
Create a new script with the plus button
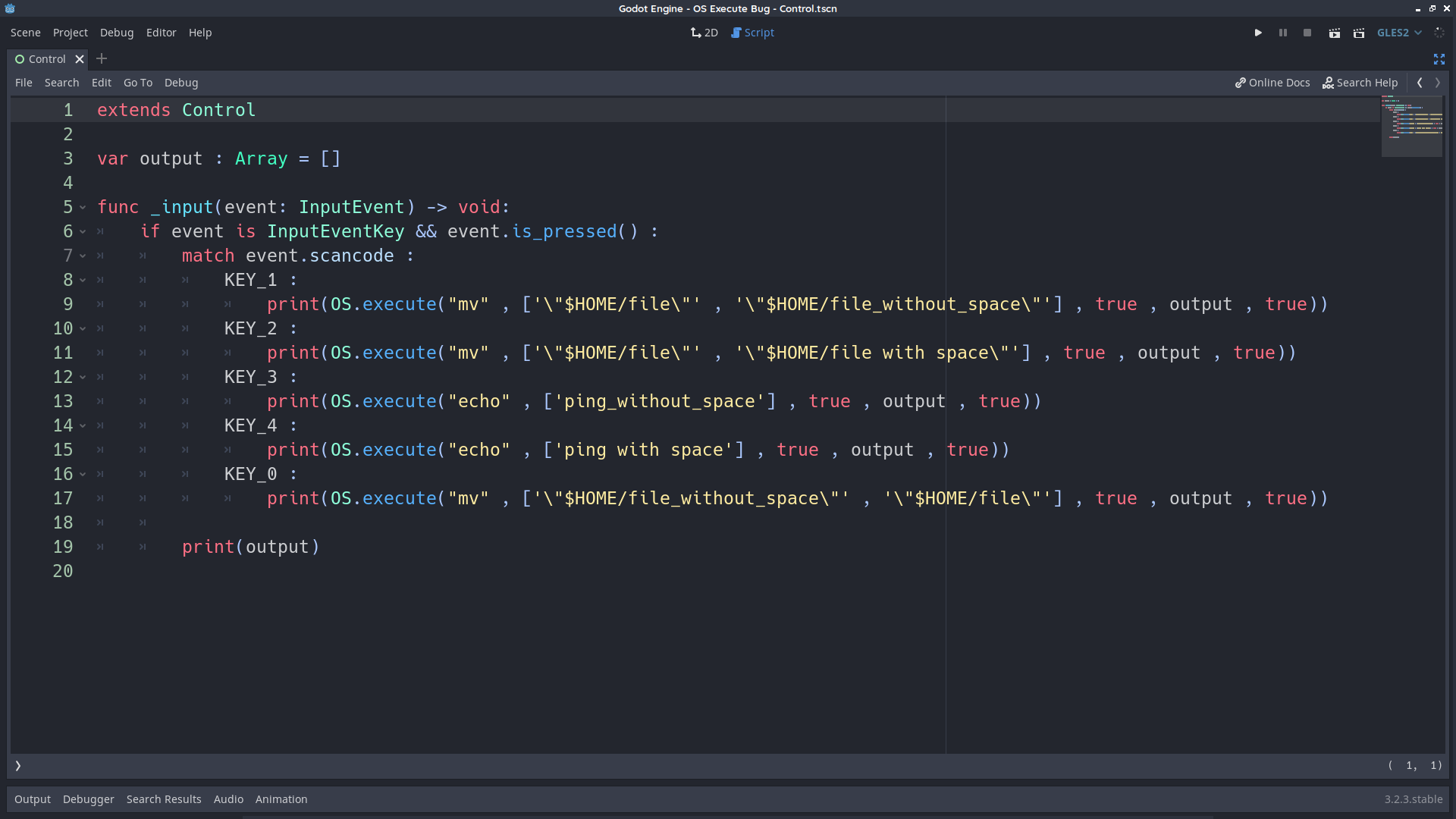tap(102, 58)
